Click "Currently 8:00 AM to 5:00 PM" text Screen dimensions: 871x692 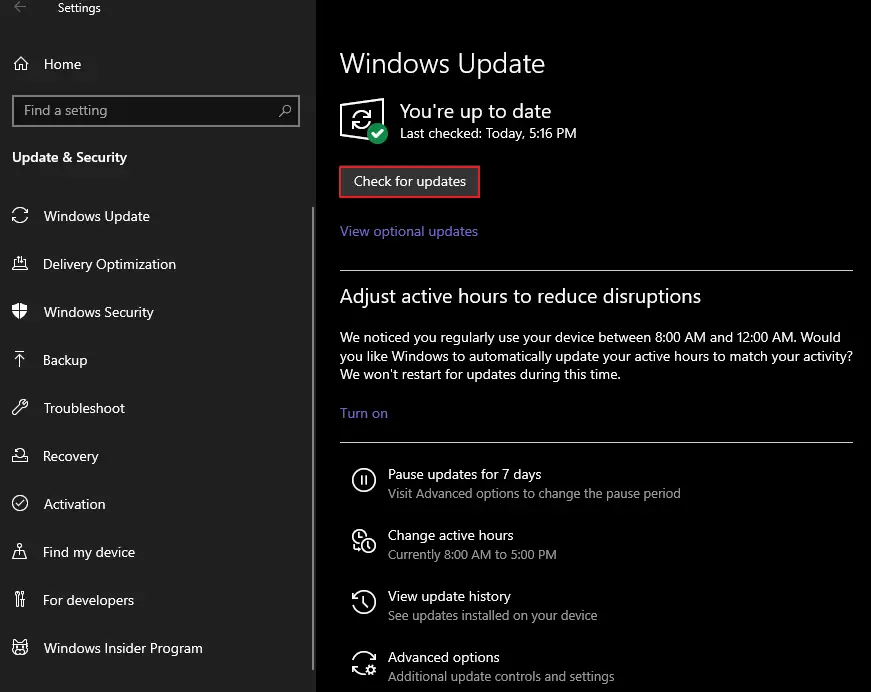pos(472,554)
